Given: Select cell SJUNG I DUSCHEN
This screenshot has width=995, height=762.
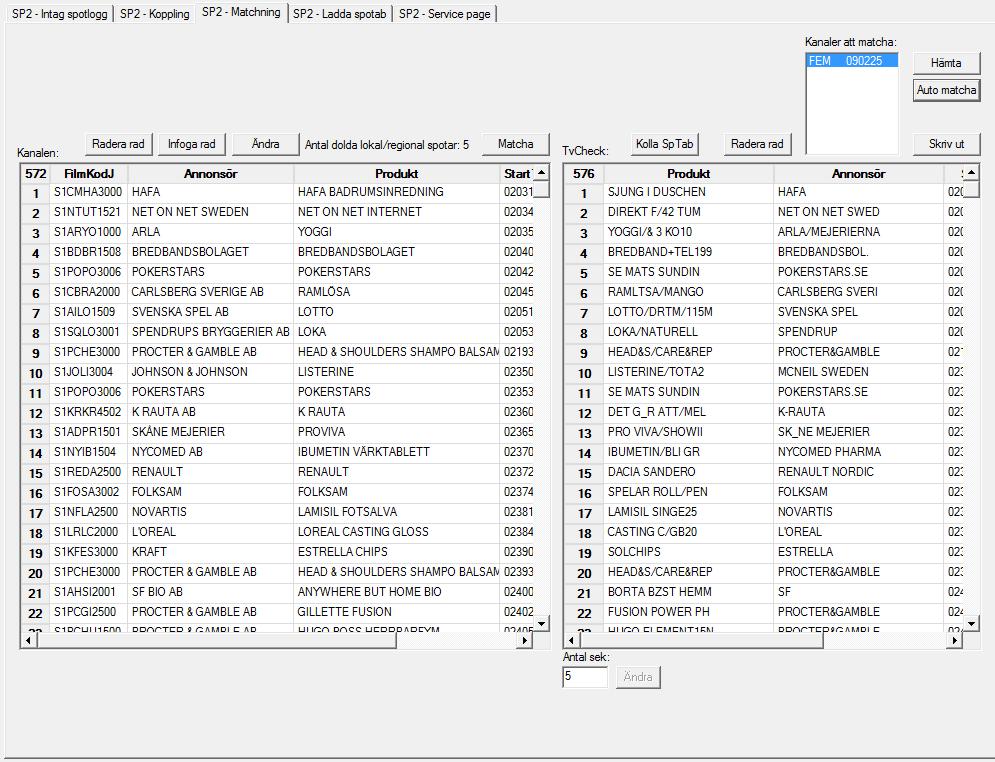Looking at the screenshot, I should pos(689,192).
